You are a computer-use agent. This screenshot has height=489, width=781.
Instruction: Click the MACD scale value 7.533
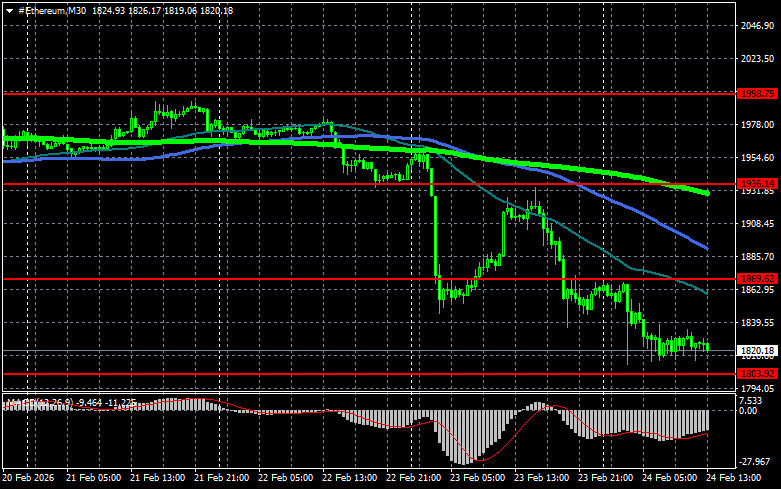click(751, 401)
